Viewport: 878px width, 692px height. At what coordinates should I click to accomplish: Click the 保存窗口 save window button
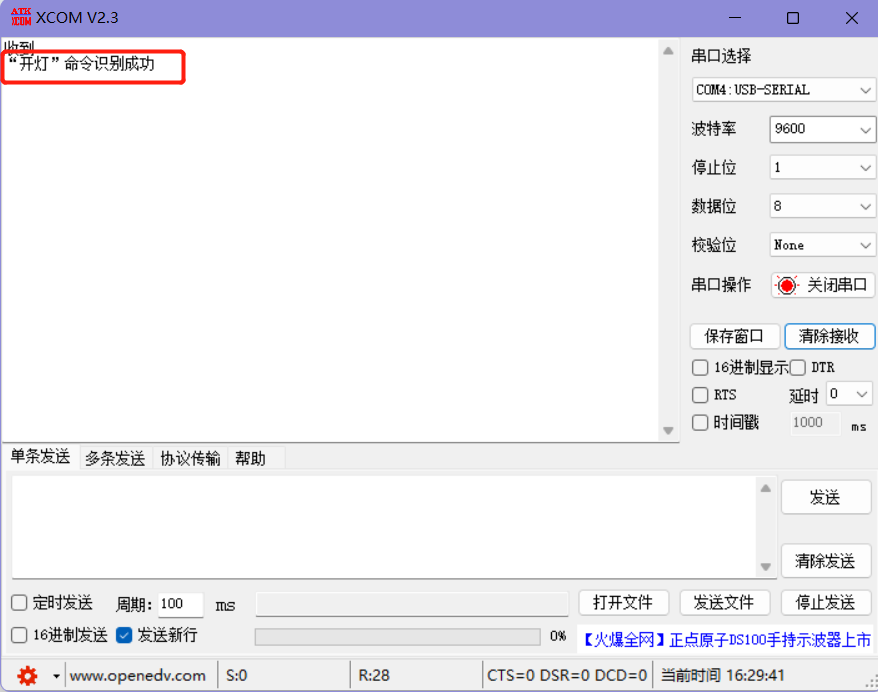(734, 336)
